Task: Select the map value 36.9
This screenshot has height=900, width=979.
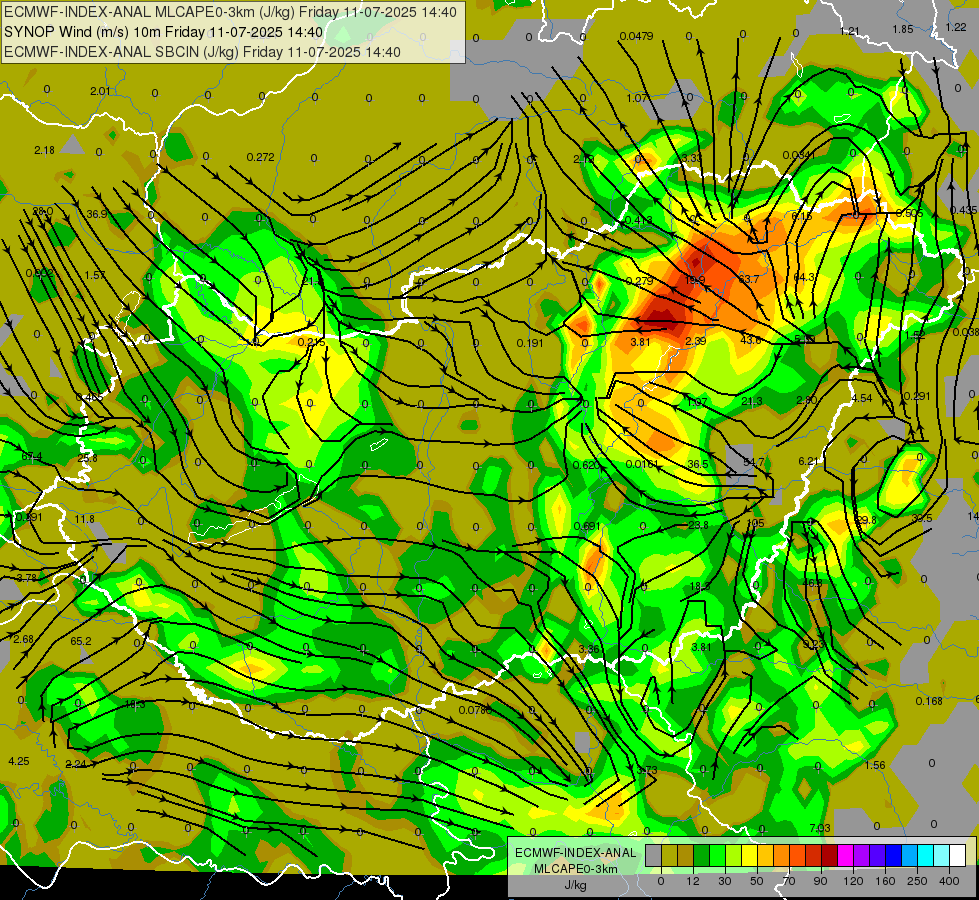Action: coord(97,214)
